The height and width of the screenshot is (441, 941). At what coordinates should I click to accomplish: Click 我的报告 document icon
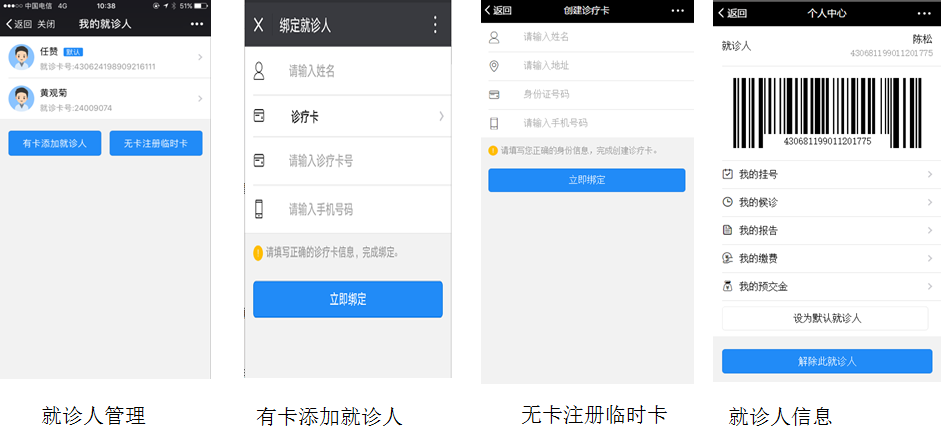tap(727, 230)
